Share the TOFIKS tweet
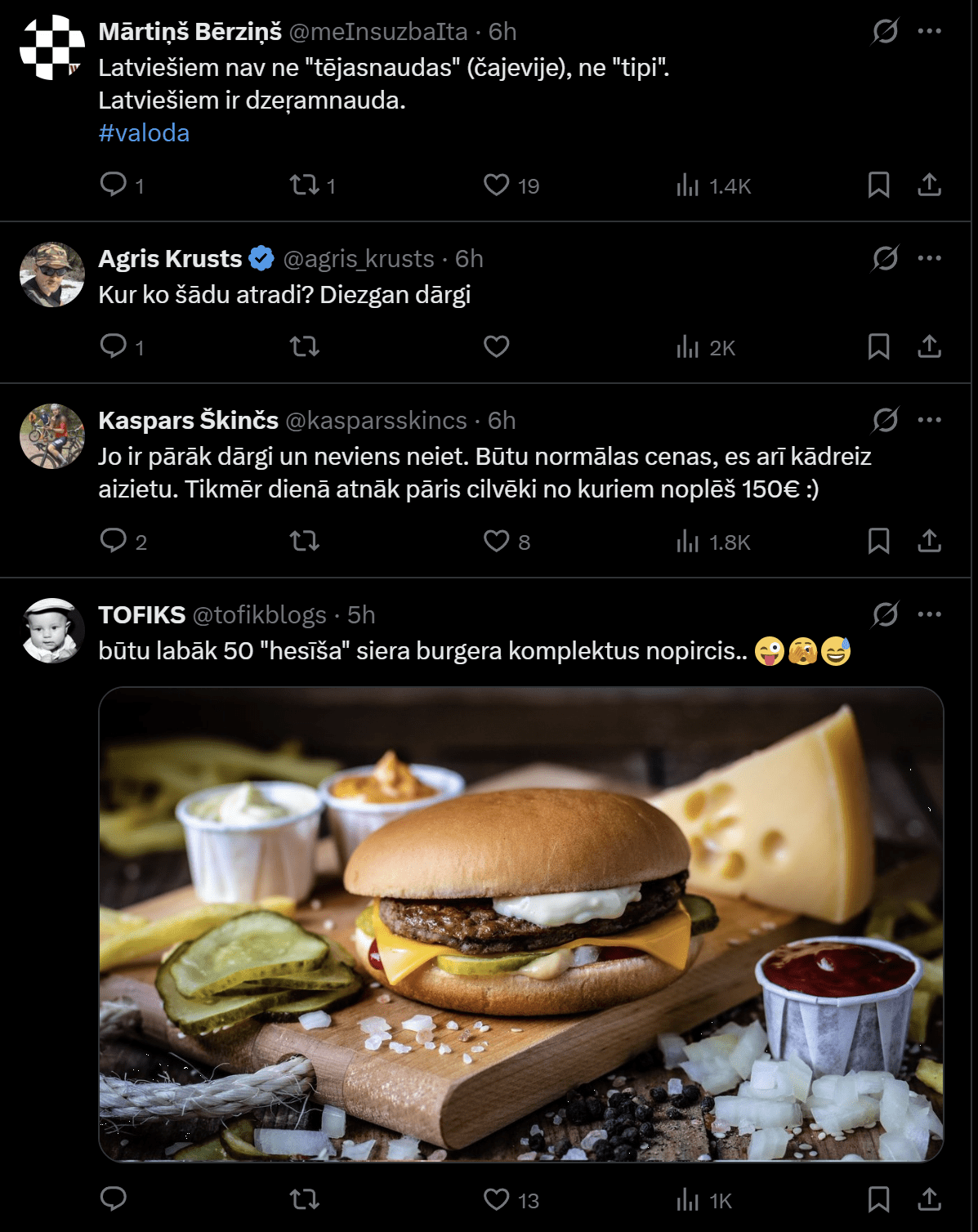Image resolution: width=978 pixels, height=1232 pixels. coord(929,1199)
